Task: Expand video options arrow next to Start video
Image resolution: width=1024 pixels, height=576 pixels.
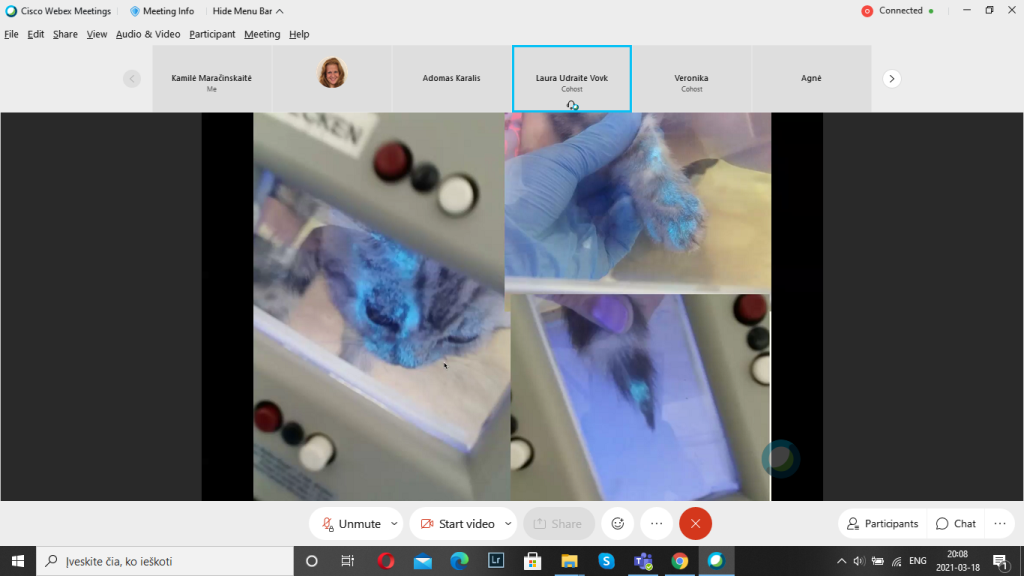Action: click(508, 524)
